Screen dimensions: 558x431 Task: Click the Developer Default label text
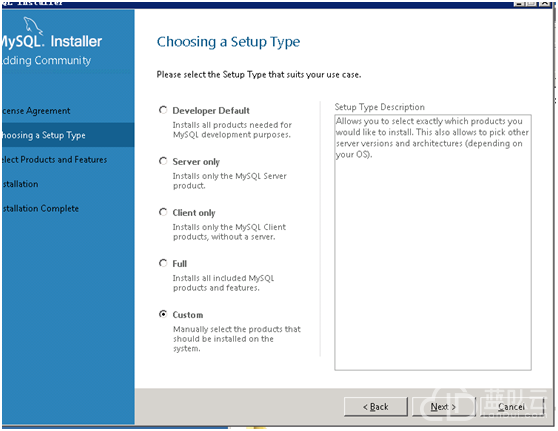click(211, 111)
